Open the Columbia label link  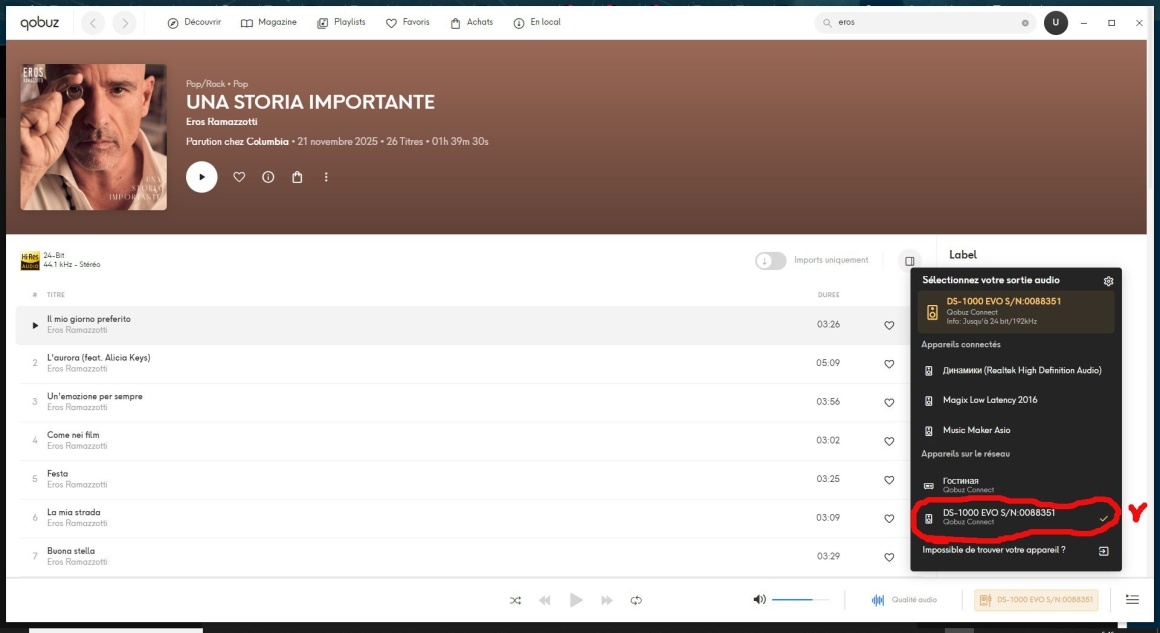tap(267, 141)
